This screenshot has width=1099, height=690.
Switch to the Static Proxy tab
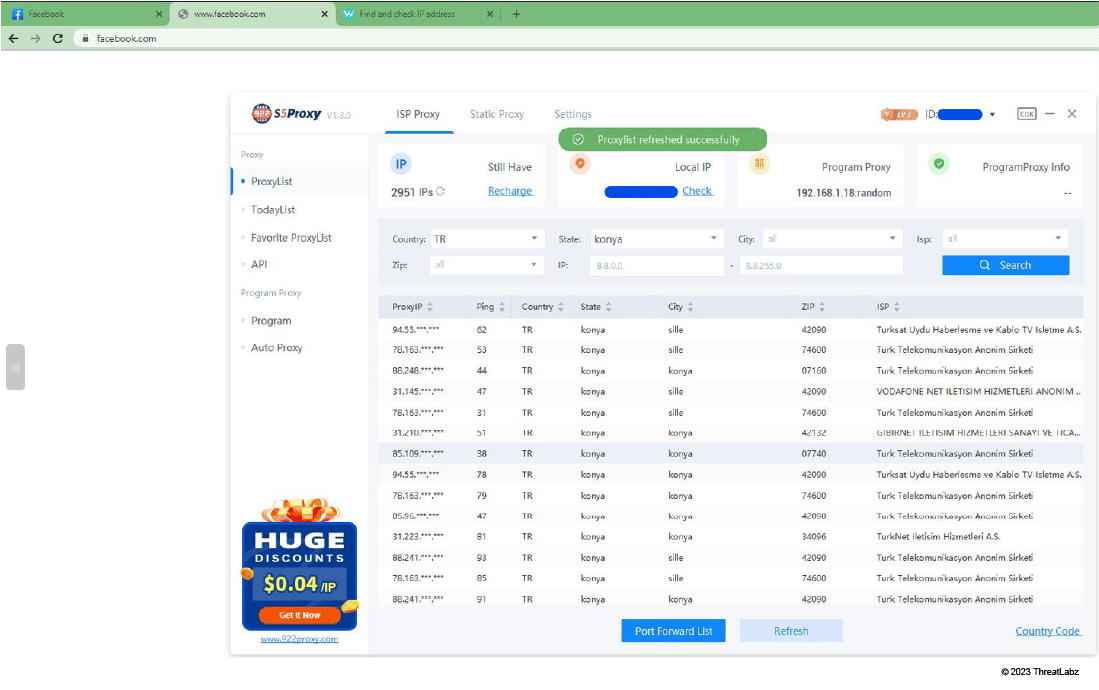coord(497,114)
